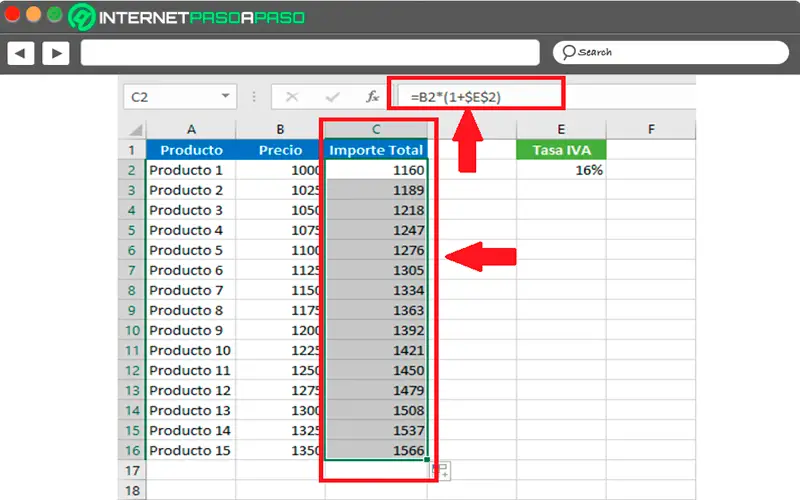Screen dimensions: 800x500
Task: Click the Name Box showing C2
Action: click(x=180, y=96)
